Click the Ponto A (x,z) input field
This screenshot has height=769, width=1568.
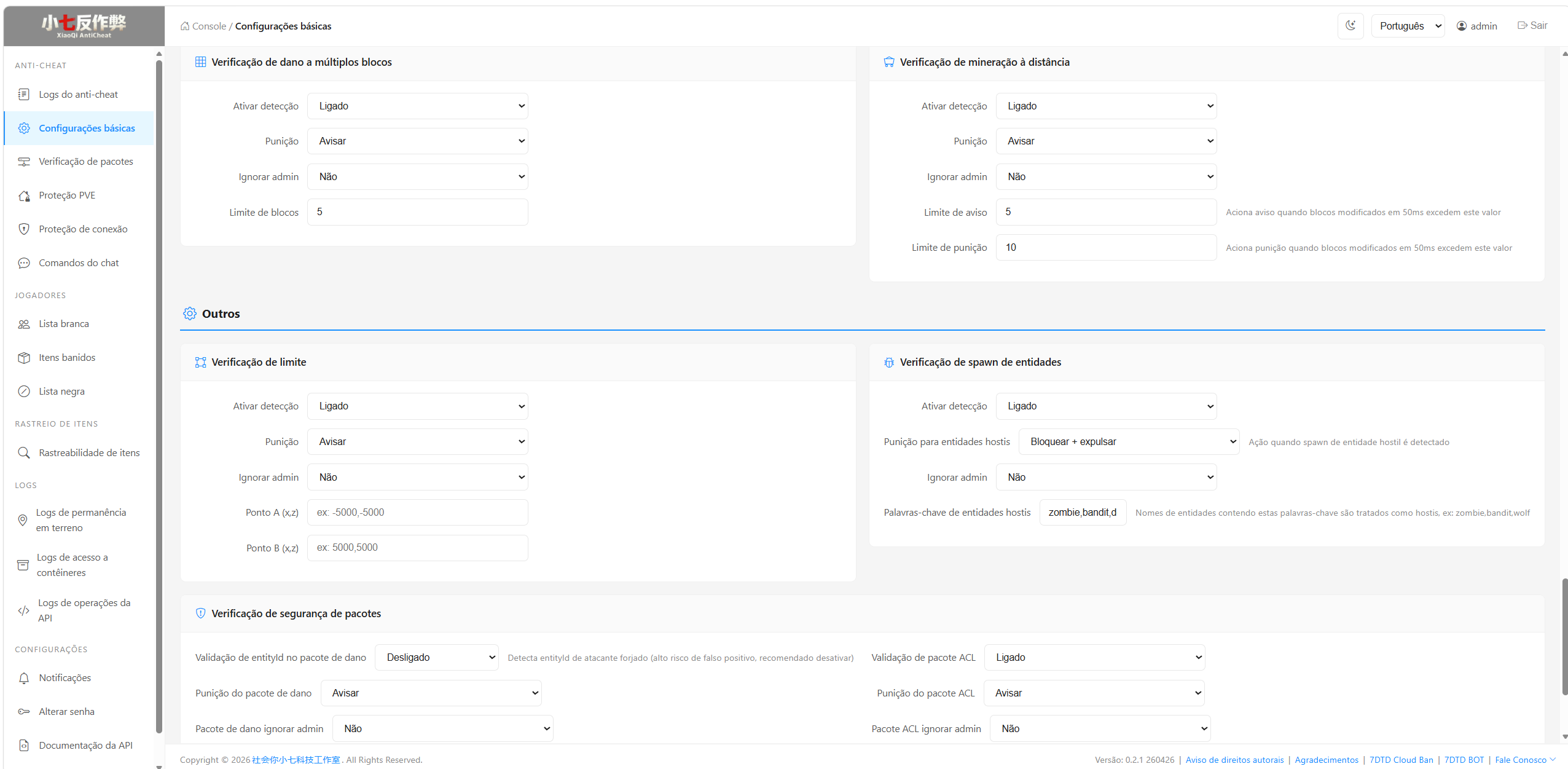point(417,513)
